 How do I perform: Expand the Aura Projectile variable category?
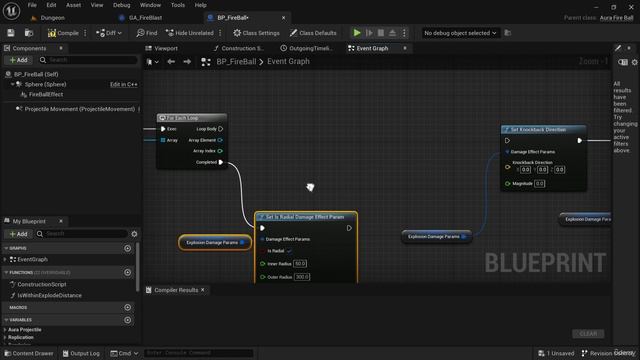pos(5,330)
